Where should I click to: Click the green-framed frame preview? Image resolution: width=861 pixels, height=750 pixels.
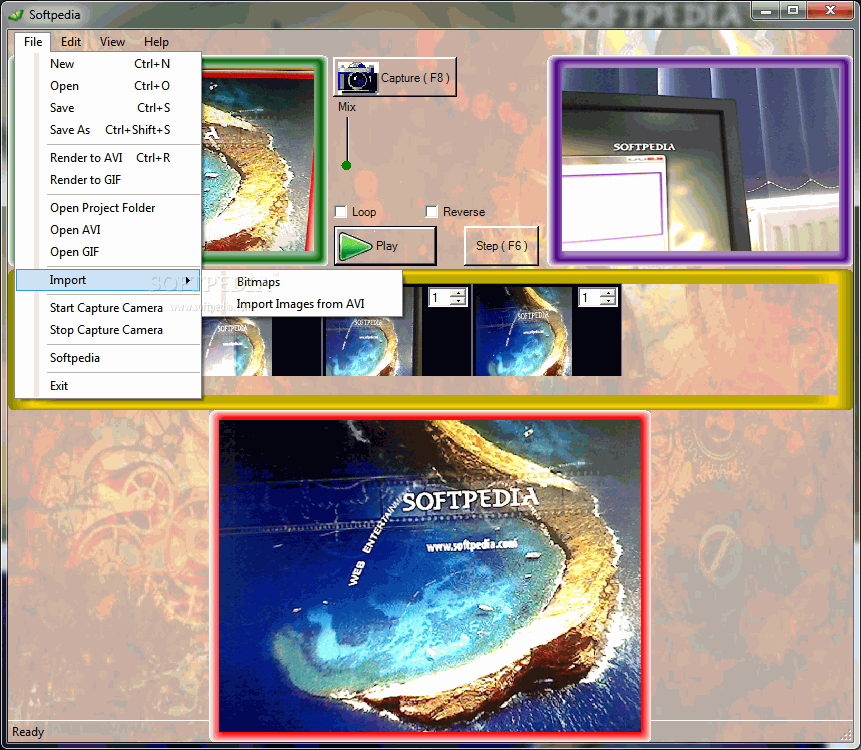(x=261, y=160)
